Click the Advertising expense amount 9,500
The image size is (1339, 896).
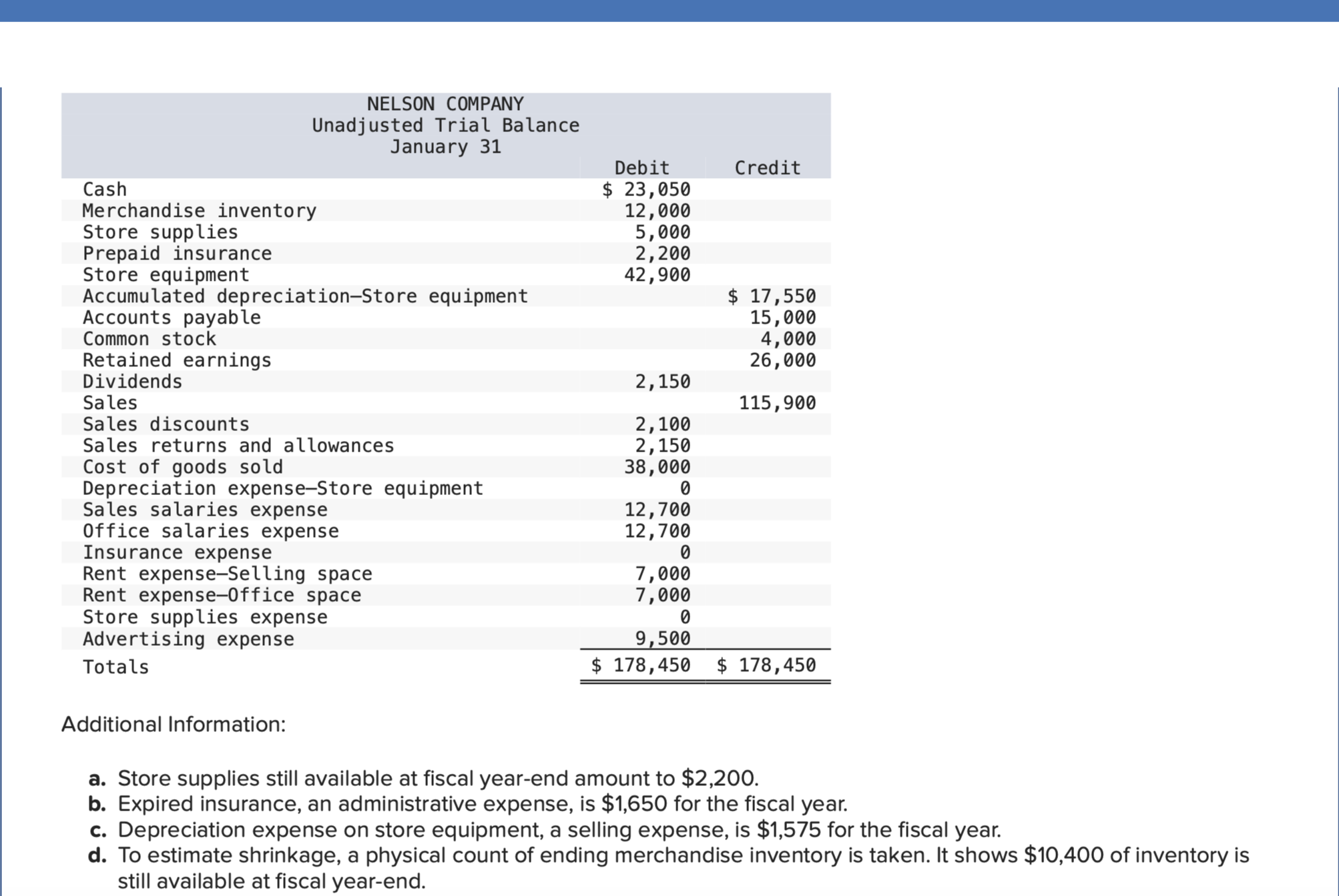662,638
